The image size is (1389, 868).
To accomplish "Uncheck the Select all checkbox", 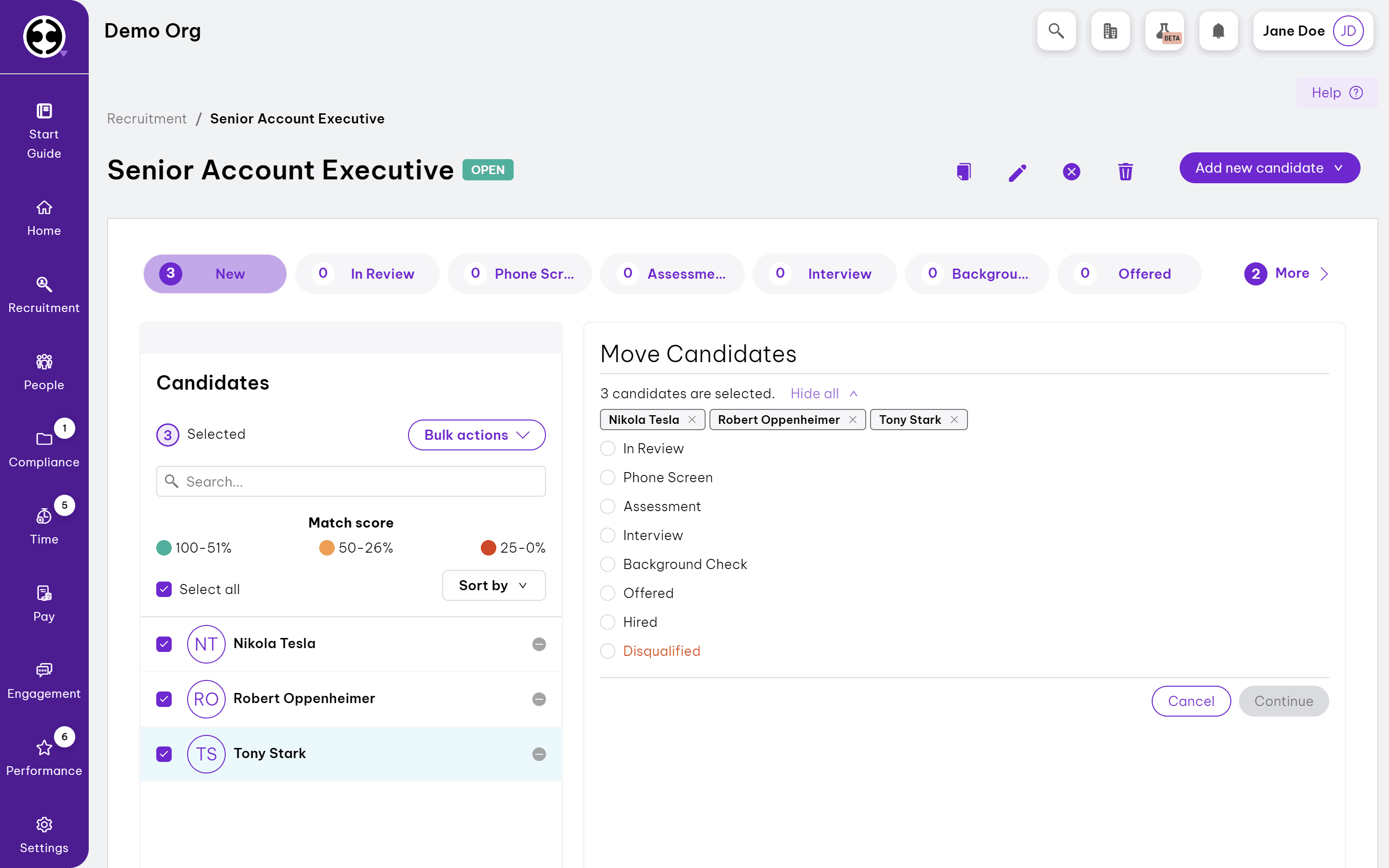I will coord(164,589).
